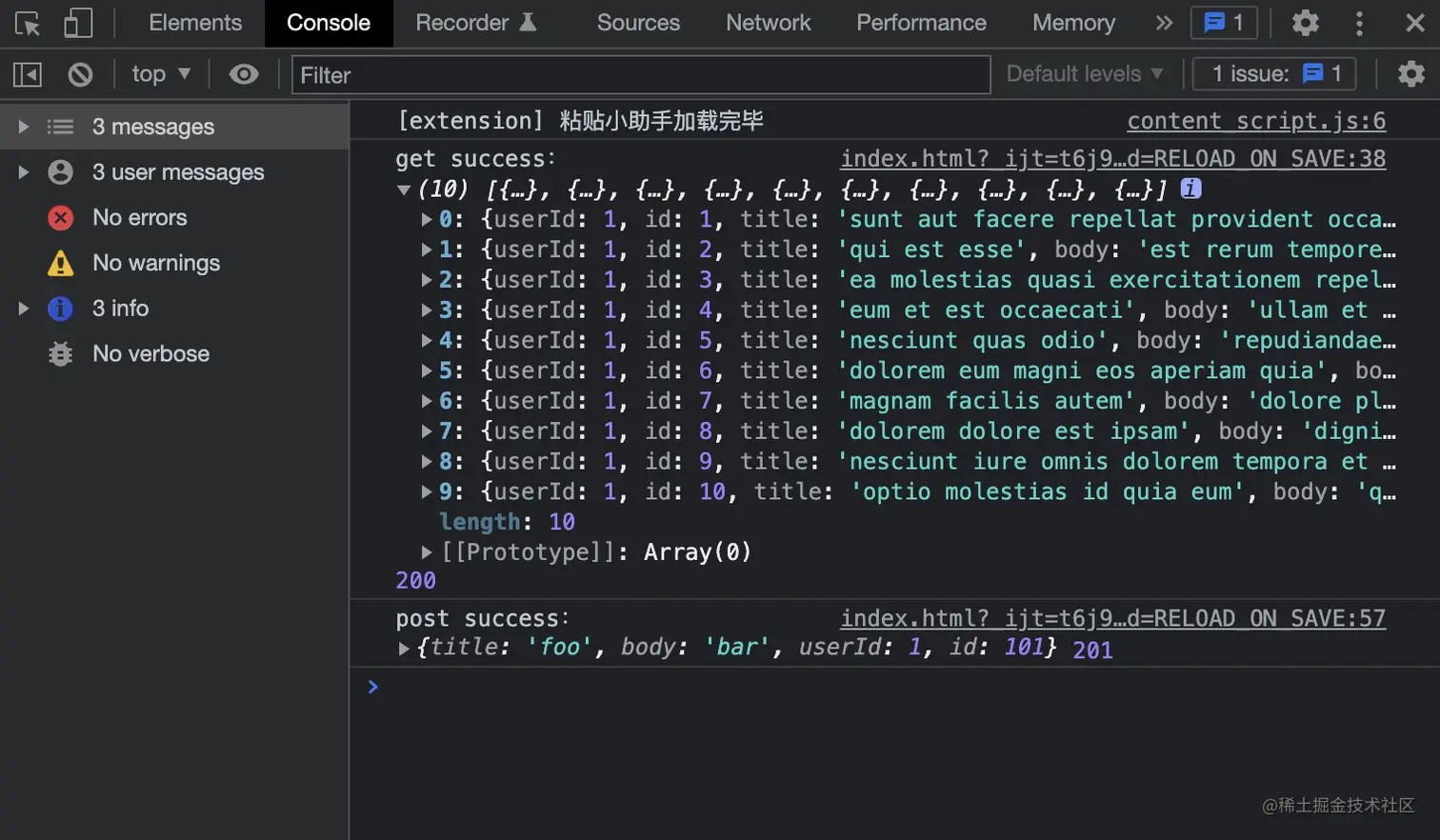
Task: Activate the inspect element picker icon
Action: click(x=28, y=23)
